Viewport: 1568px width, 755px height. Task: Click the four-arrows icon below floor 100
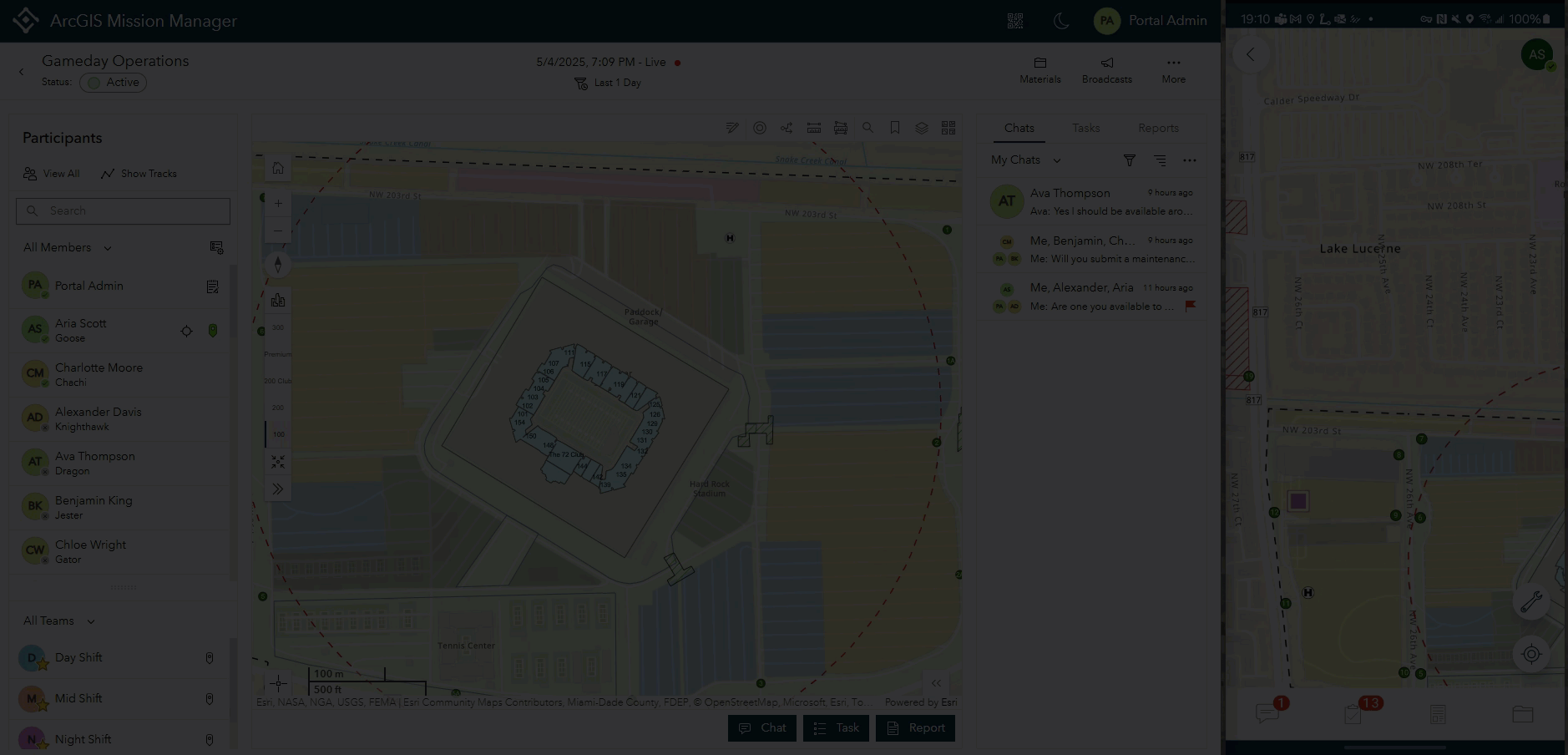coord(278,462)
